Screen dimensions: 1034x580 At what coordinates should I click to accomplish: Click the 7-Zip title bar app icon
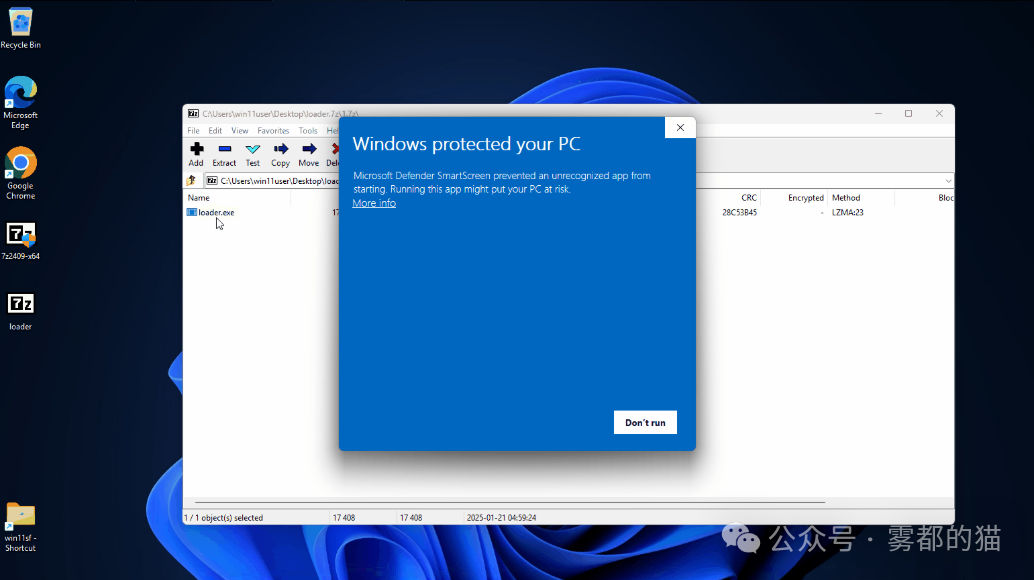coord(193,113)
